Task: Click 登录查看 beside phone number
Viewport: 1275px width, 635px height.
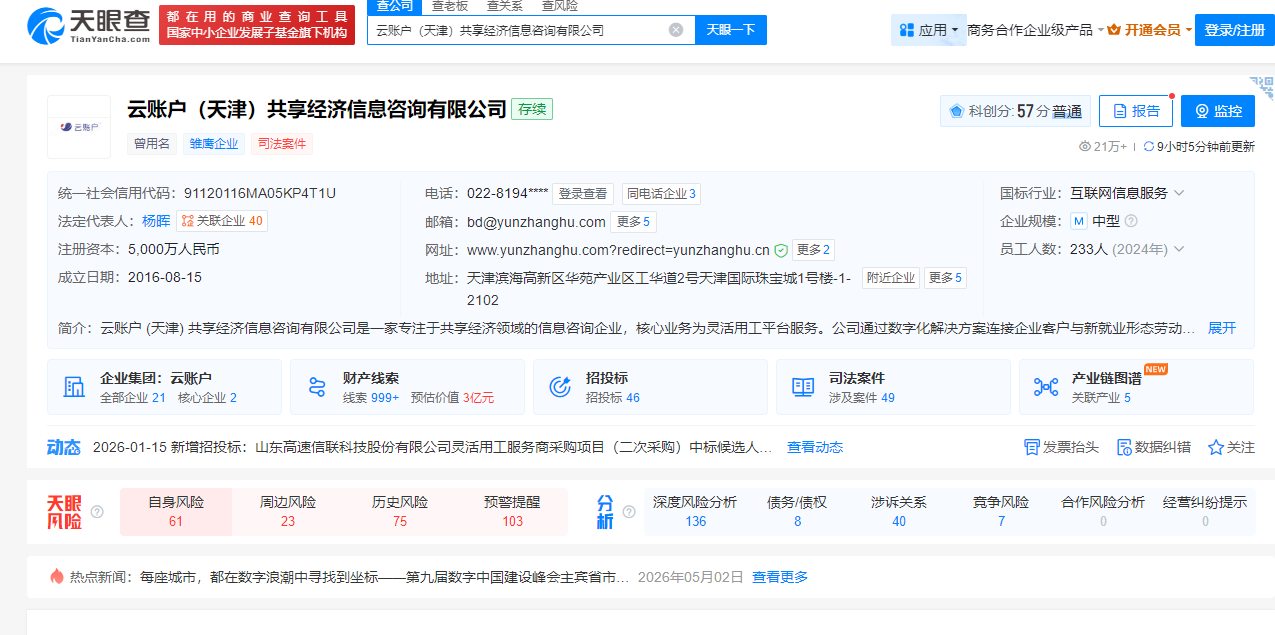Action: coord(583,194)
